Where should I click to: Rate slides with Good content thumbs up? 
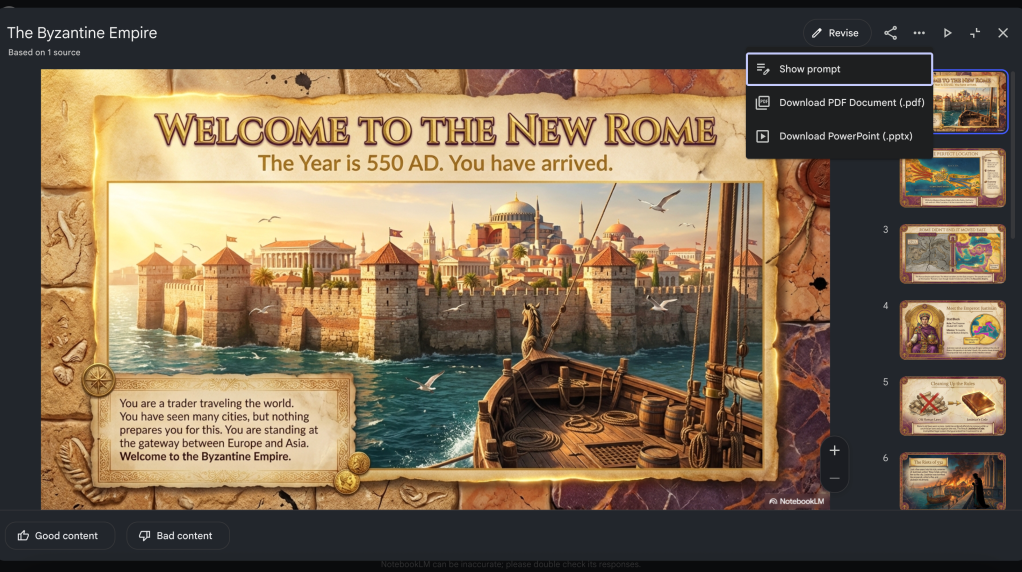(x=58, y=536)
